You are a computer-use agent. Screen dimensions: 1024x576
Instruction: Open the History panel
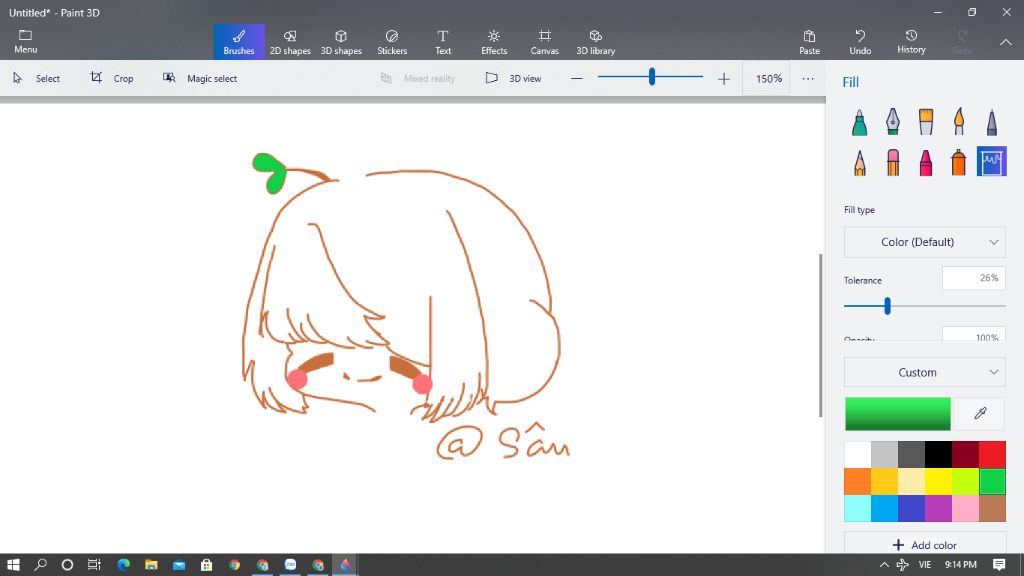point(911,42)
